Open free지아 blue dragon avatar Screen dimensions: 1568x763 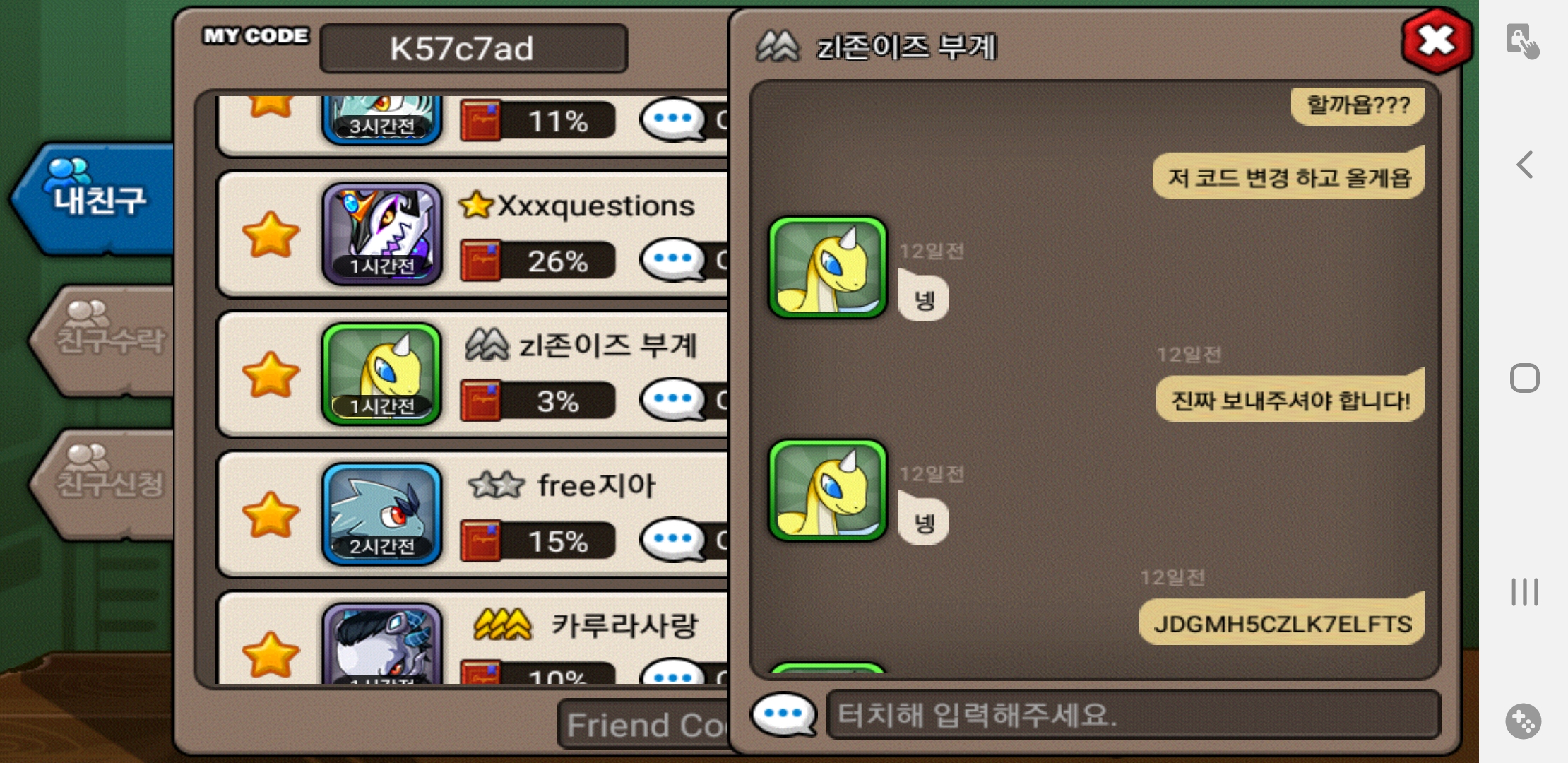pos(382,514)
